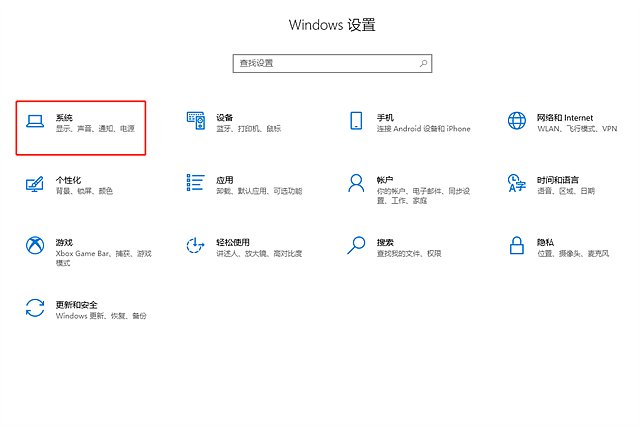Open the 应用 settings title
The height and width of the screenshot is (426, 640).
(224, 180)
